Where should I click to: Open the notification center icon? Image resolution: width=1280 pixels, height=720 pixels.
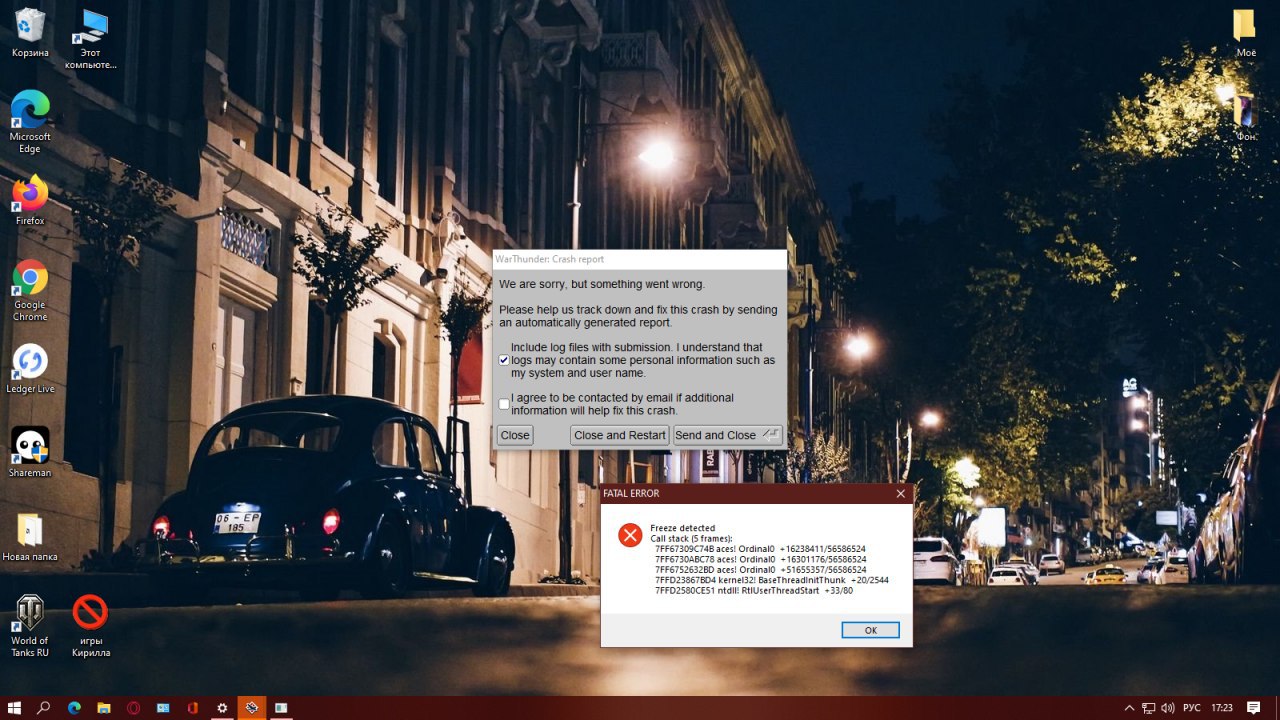(x=1254, y=708)
